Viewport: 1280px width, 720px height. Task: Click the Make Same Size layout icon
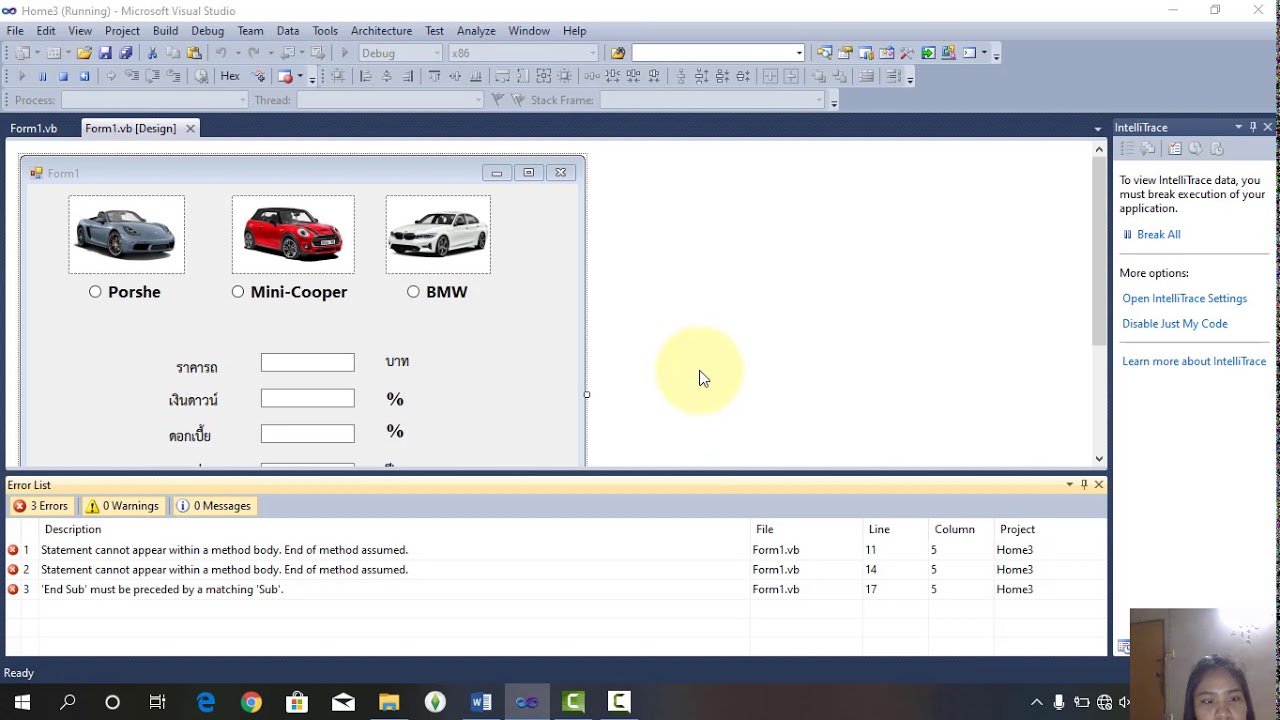point(543,77)
